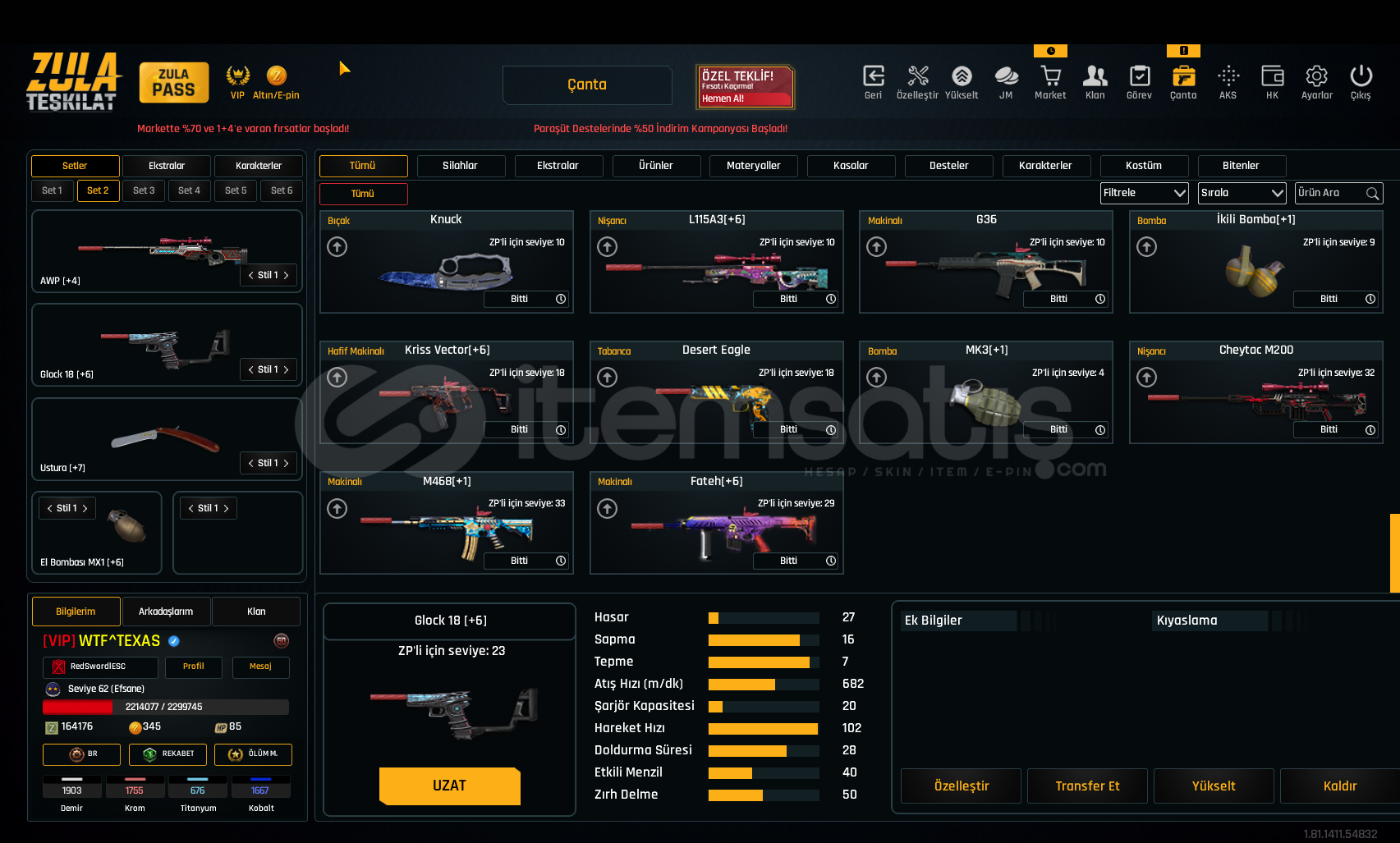Open the Filtrele dropdown
This screenshot has width=1400, height=843.
coord(1145,193)
